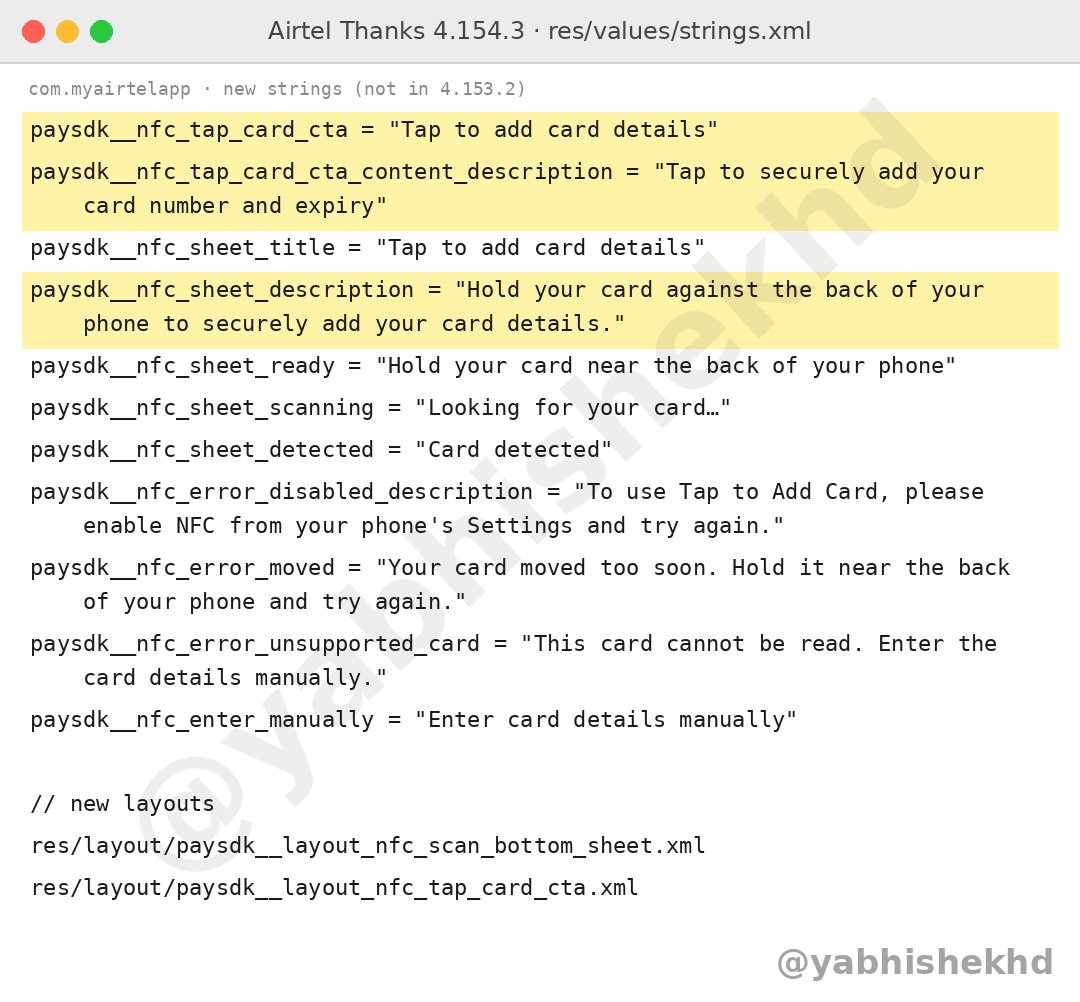Image resolution: width=1080 pixels, height=1002 pixels.
Task: Click the paysdk__nfc_error_unsupported_card line
Action: point(514,660)
